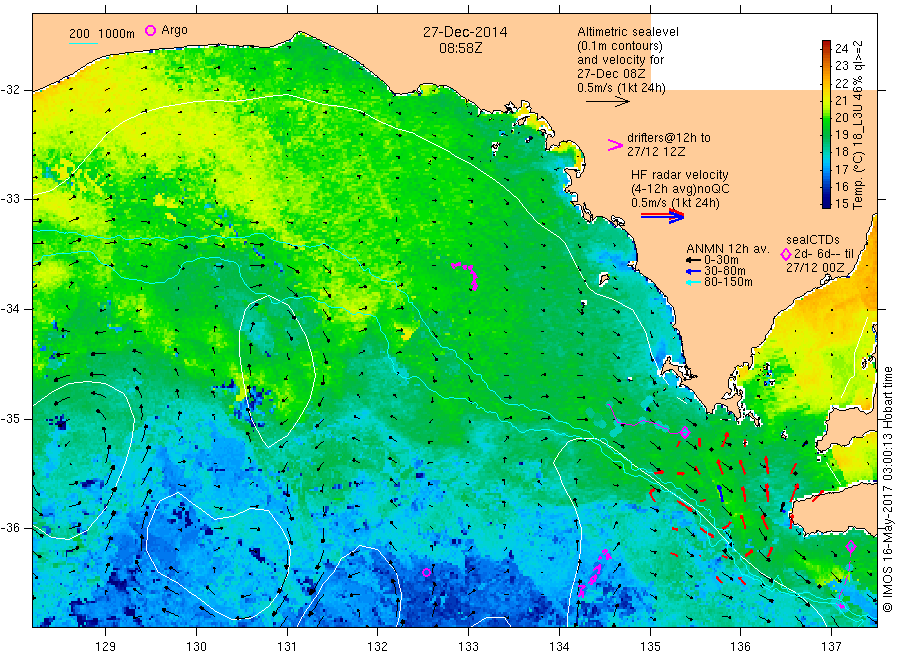The width and height of the screenshot is (900, 660).
Task: Click the red and blue HF radar scale arrow
Action: [662, 216]
